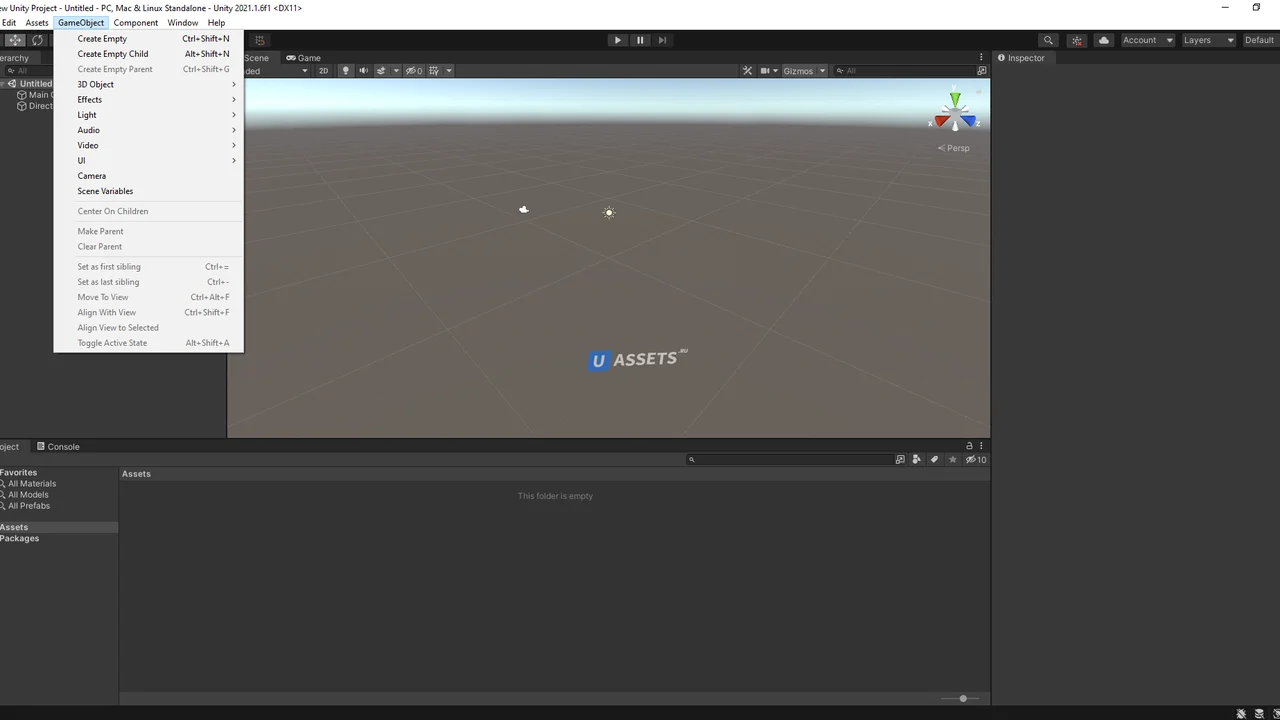This screenshot has height=720, width=1280.
Task: Open the grid settings dropdown arrow
Action: pyautogui.click(x=449, y=71)
